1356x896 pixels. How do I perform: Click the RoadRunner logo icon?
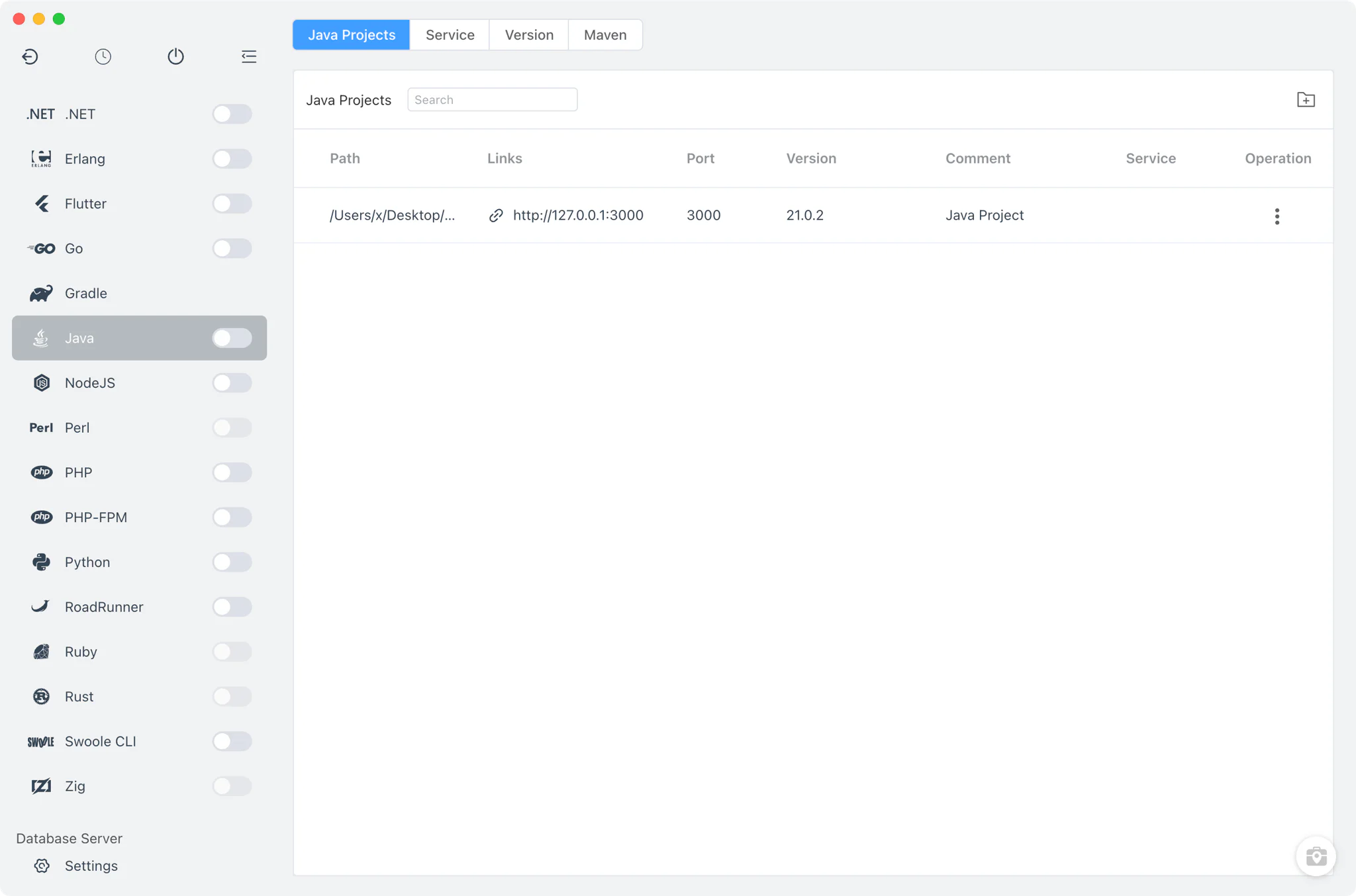pyautogui.click(x=41, y=607)
